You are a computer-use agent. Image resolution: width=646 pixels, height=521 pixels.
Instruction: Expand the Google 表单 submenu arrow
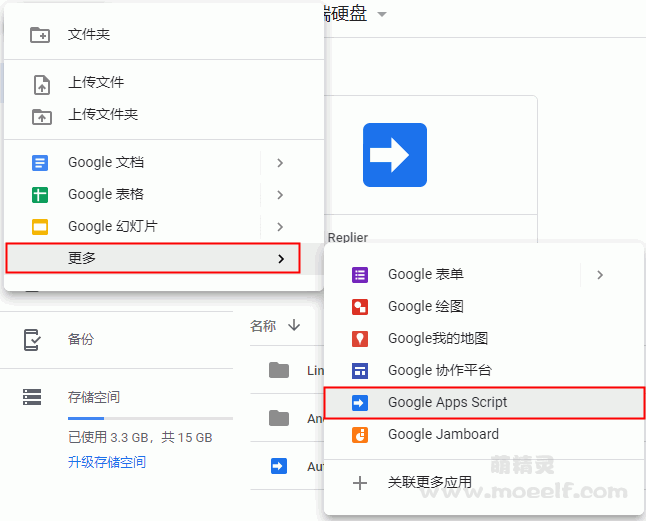coord(600,275)
